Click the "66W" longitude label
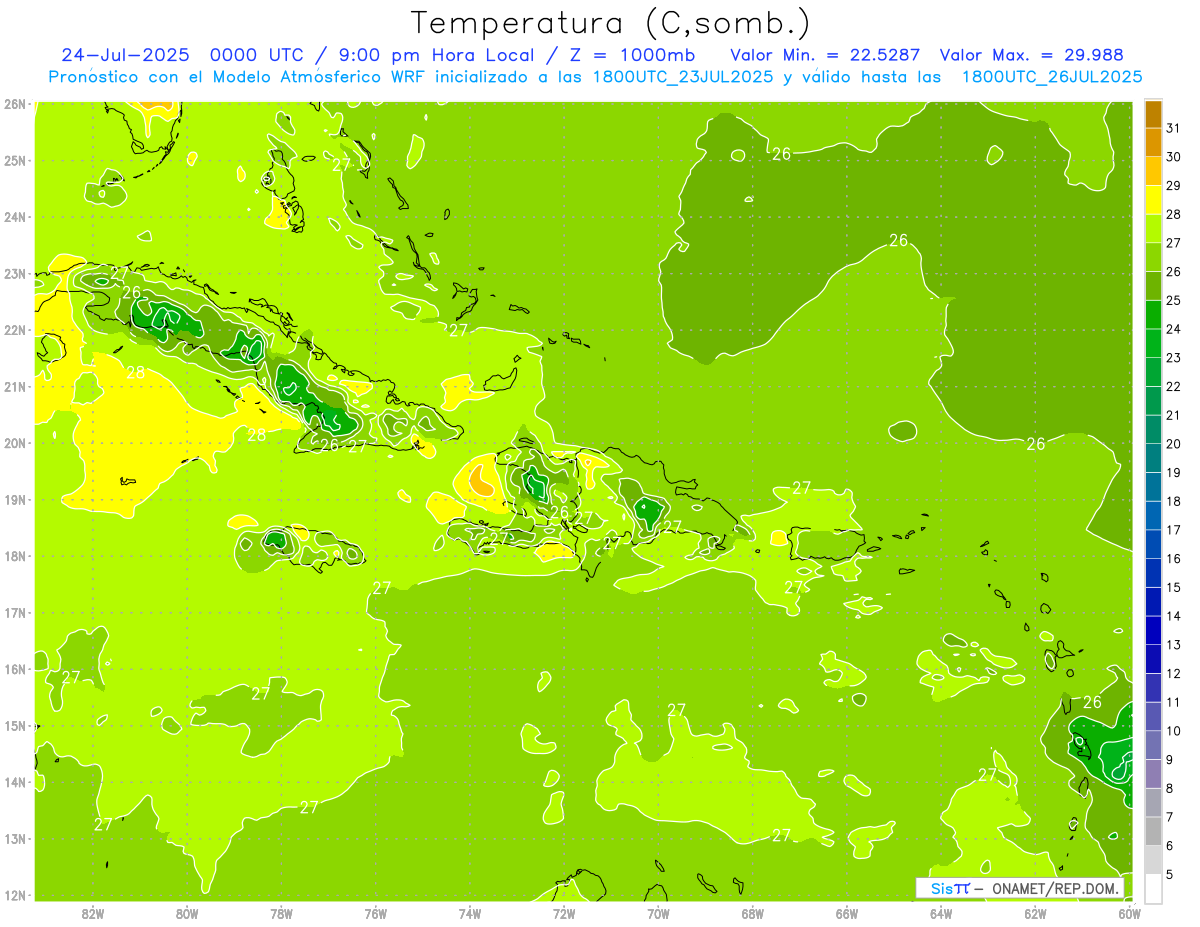Viewport: 1200px width, 927px height. [x=847, y=914]
